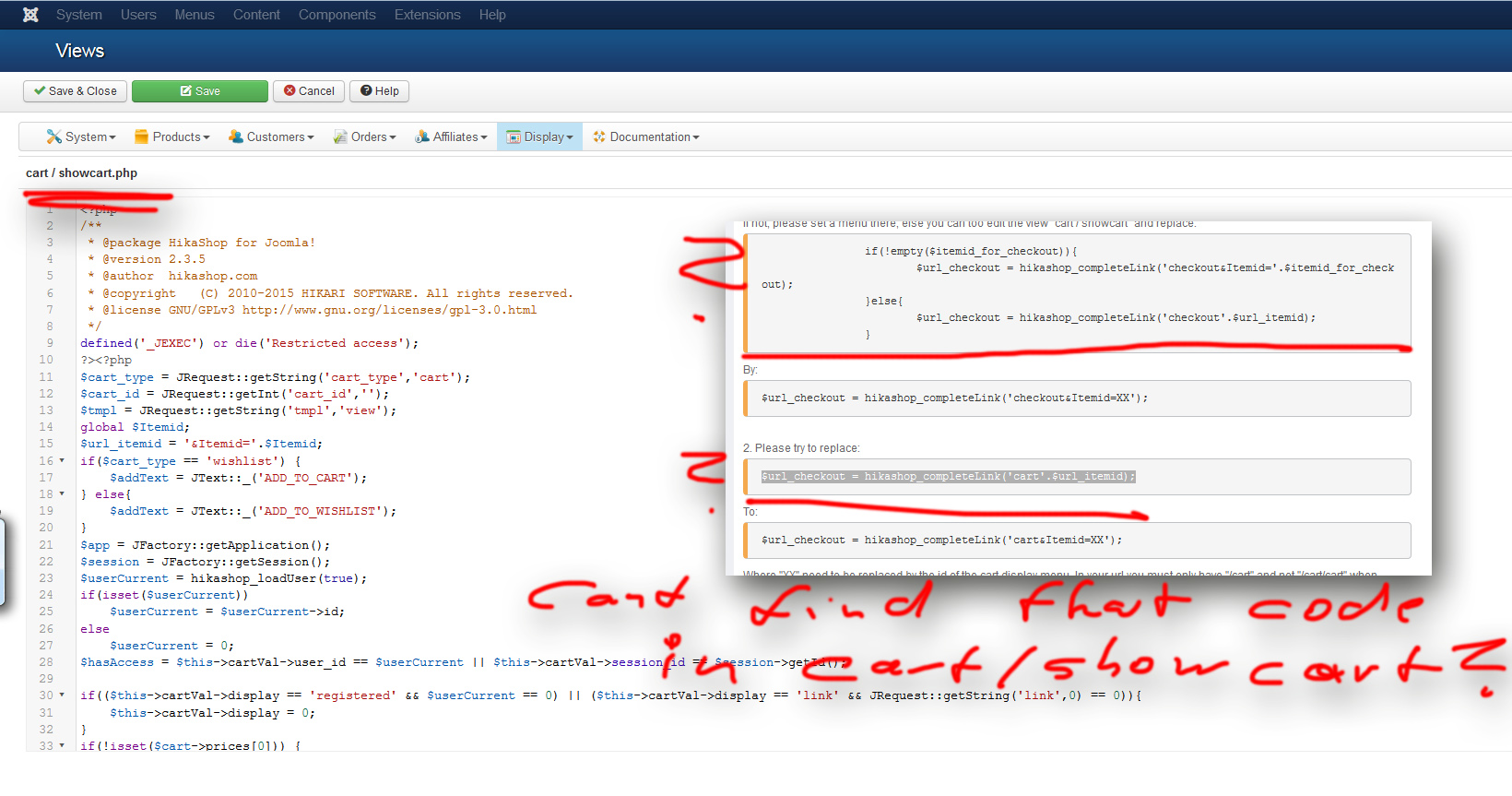Open the Help button
The height and width of the screenshot is (796, 1512).
point(380,91)
